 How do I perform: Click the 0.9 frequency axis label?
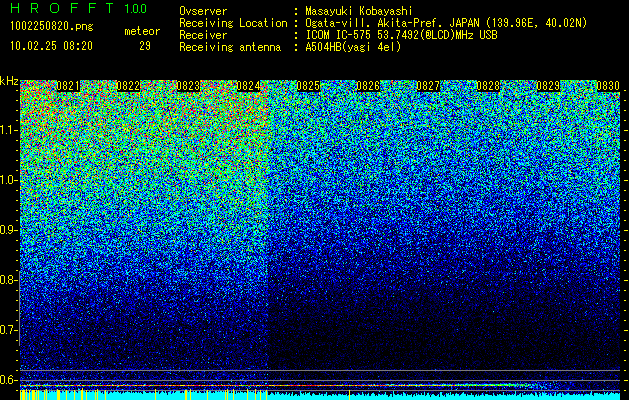tap(8, 230)
